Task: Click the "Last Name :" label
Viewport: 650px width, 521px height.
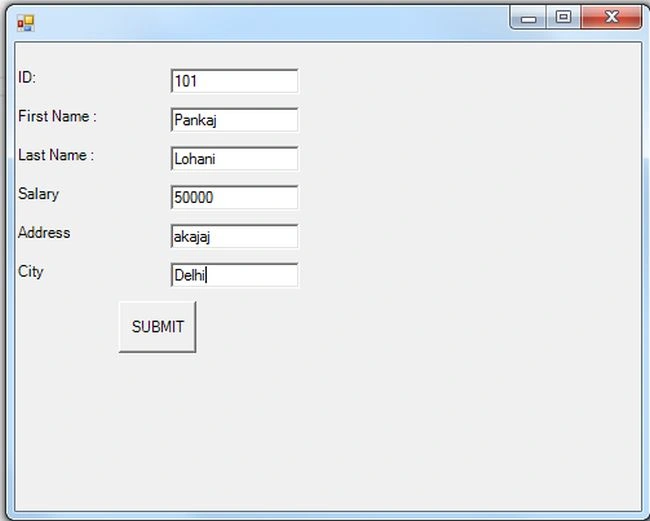Action: click(x=56, y=155)
